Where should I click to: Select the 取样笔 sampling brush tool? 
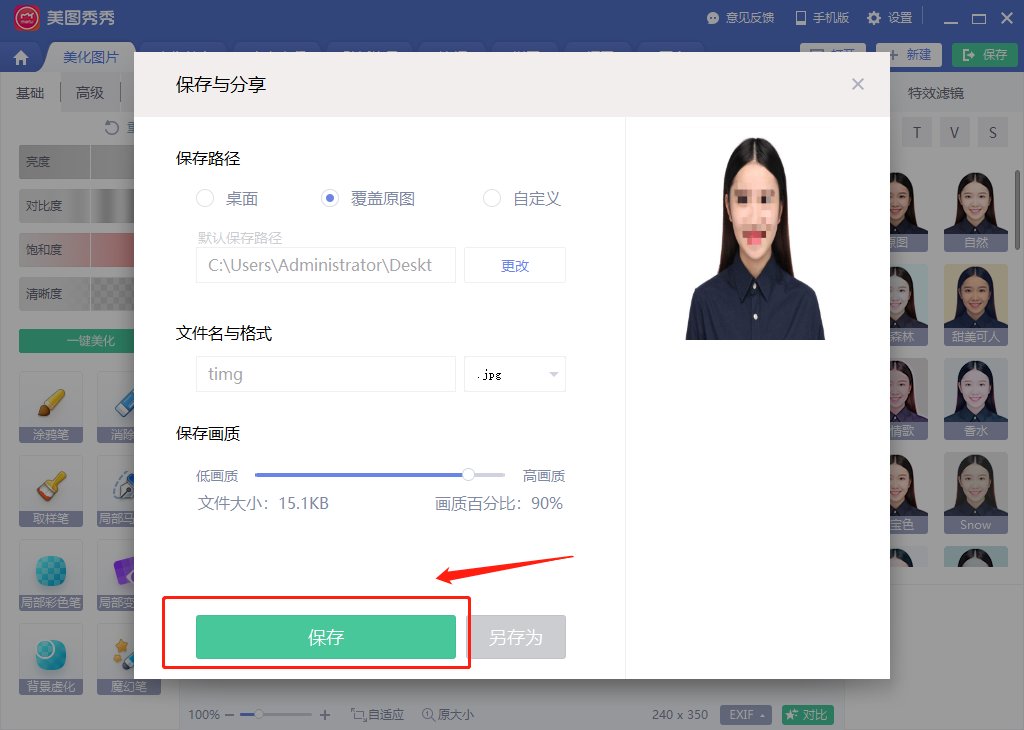tap(50, 490)
